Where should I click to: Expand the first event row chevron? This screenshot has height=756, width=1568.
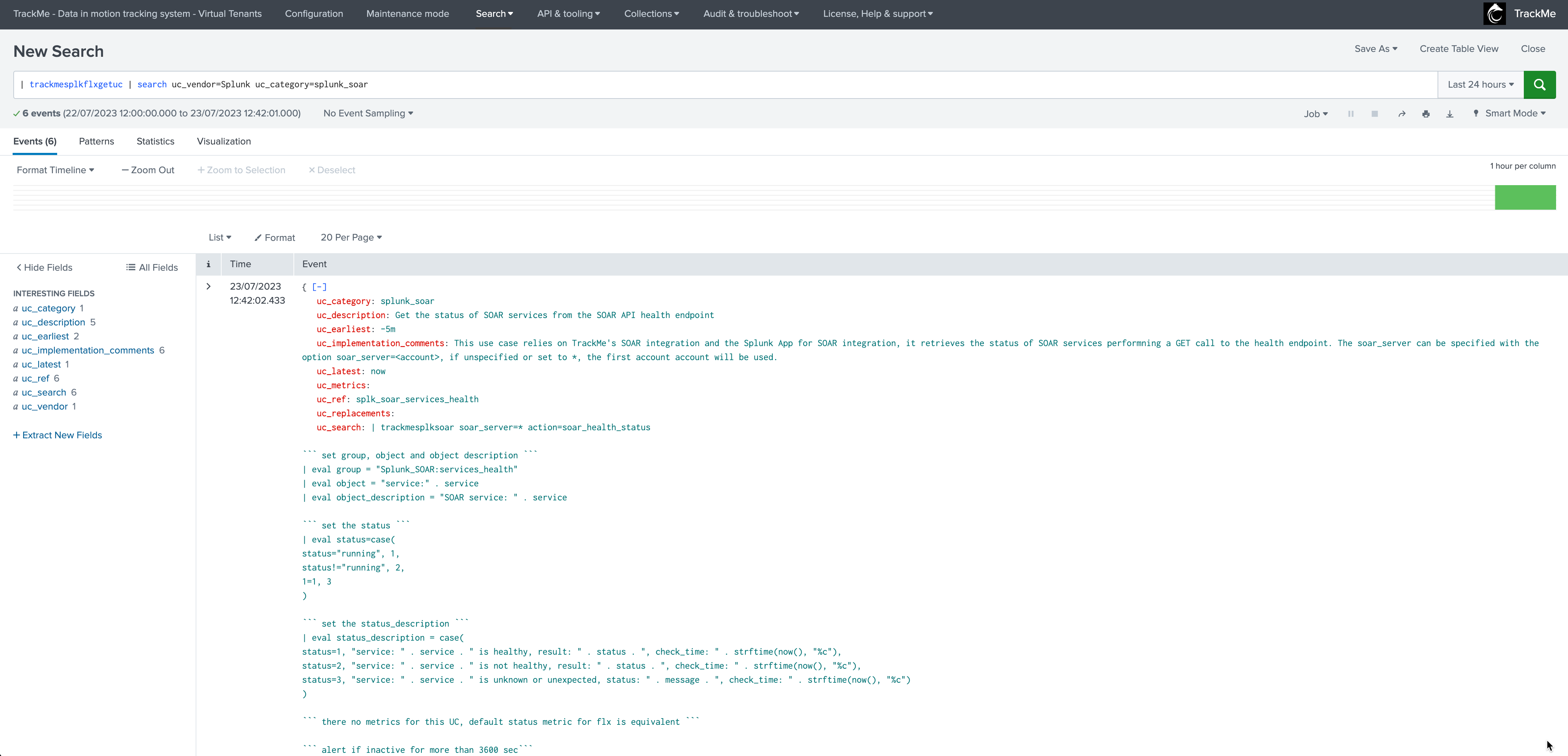point(208,286)
